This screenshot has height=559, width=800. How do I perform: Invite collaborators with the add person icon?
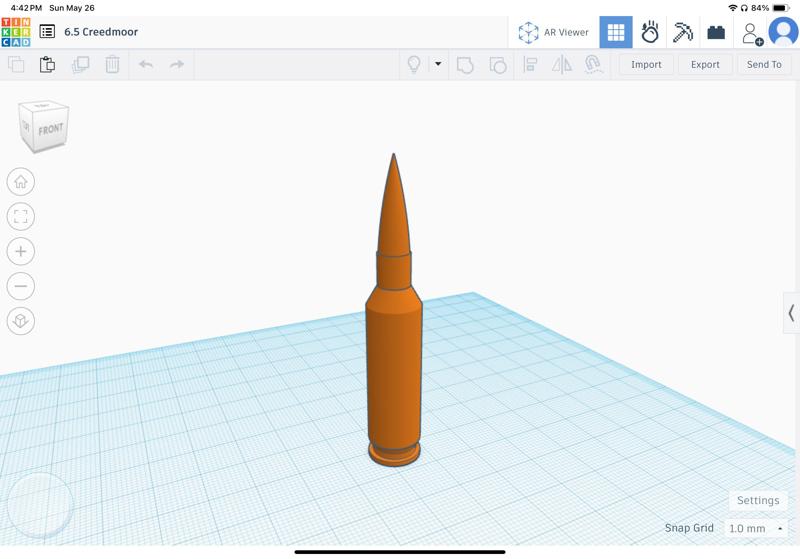pos(752,34)
